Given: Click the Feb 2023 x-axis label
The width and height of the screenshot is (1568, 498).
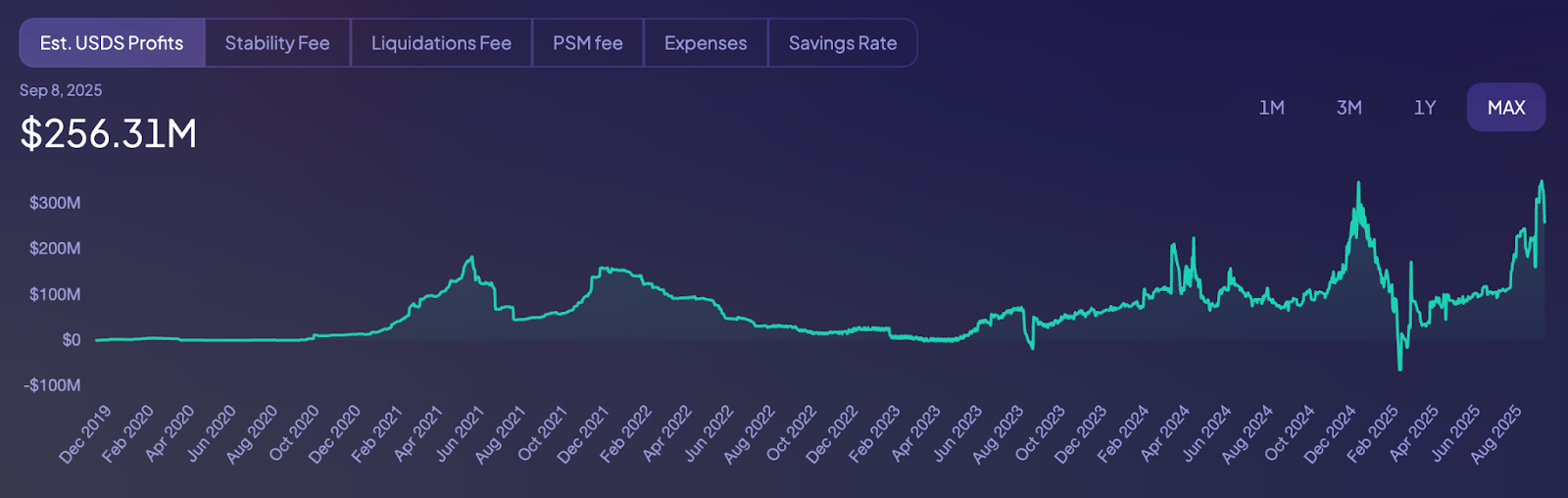Looking at the screenshot, I should (x=874, y=433).
